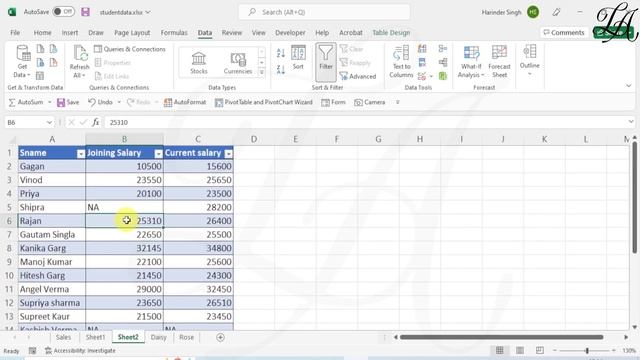Open the data Form tool

[333, 102]
